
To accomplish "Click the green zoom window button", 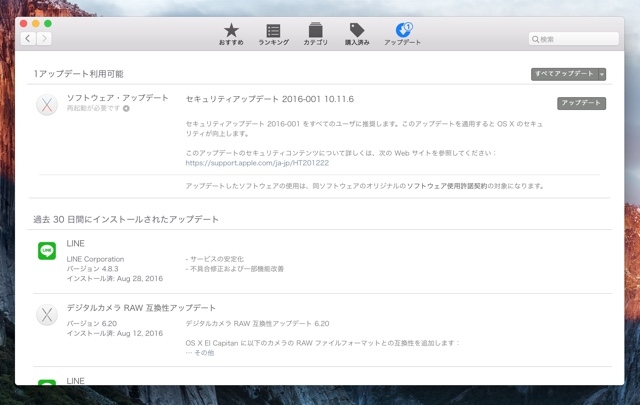I will 48,24.
